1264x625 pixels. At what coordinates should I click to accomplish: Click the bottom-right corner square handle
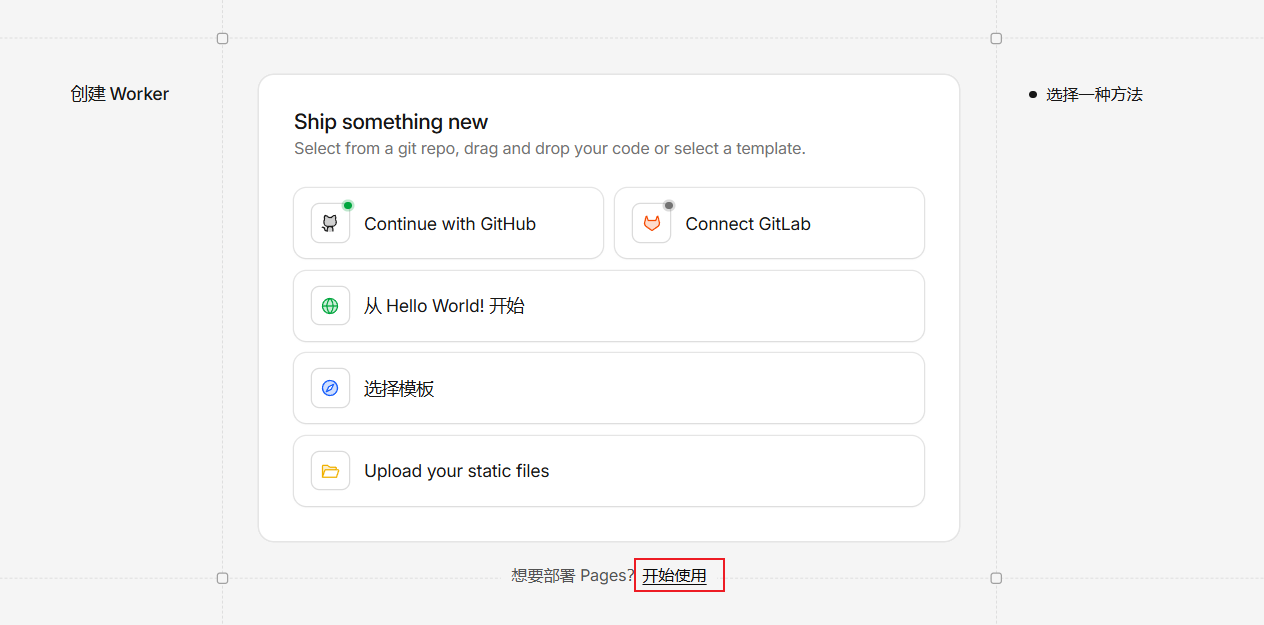(x=996, y=578)
